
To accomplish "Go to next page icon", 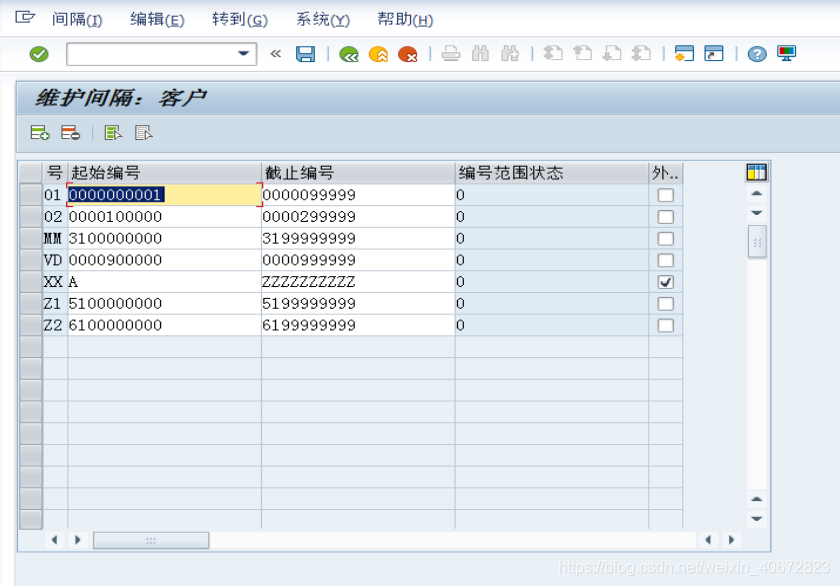I will [612, 54].
